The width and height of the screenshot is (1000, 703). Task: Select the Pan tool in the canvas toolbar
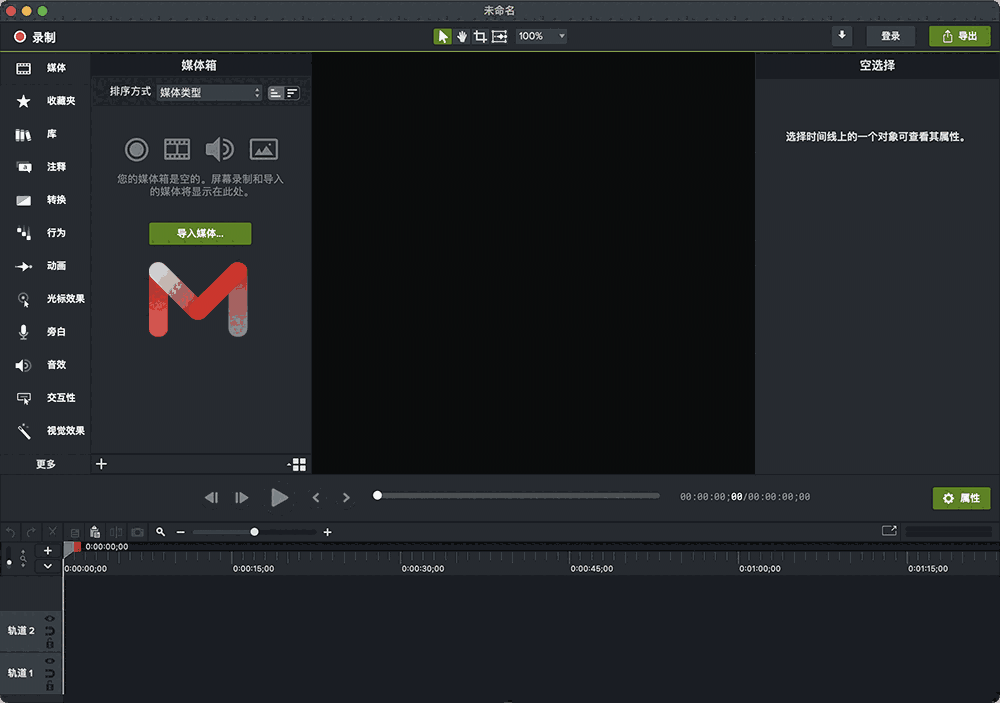(460, 35)
